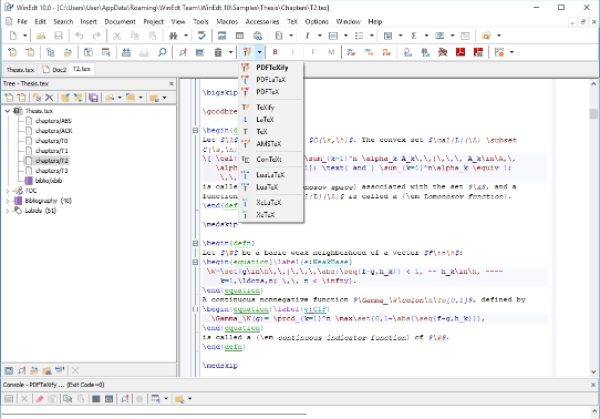600x419 pixels.
Task: Select AMSTeX from the compiler dropdown
Action: coord(271,144)
